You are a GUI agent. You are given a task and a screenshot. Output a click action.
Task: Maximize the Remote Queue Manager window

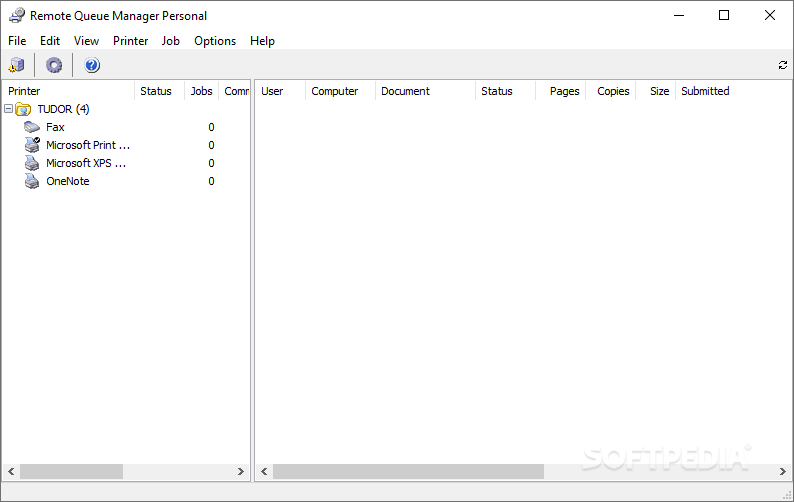[x=724, y=15]
